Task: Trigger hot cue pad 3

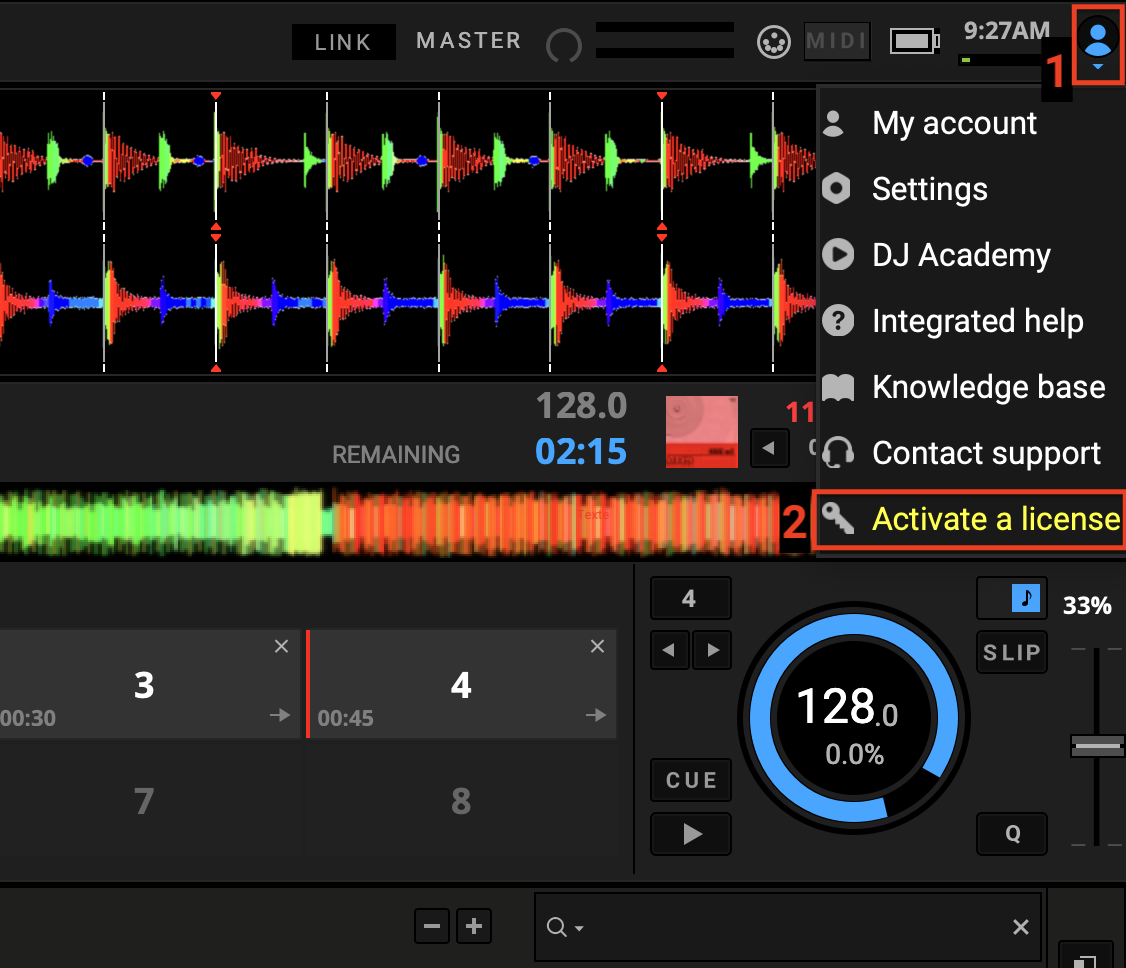Action: (145, 686)
